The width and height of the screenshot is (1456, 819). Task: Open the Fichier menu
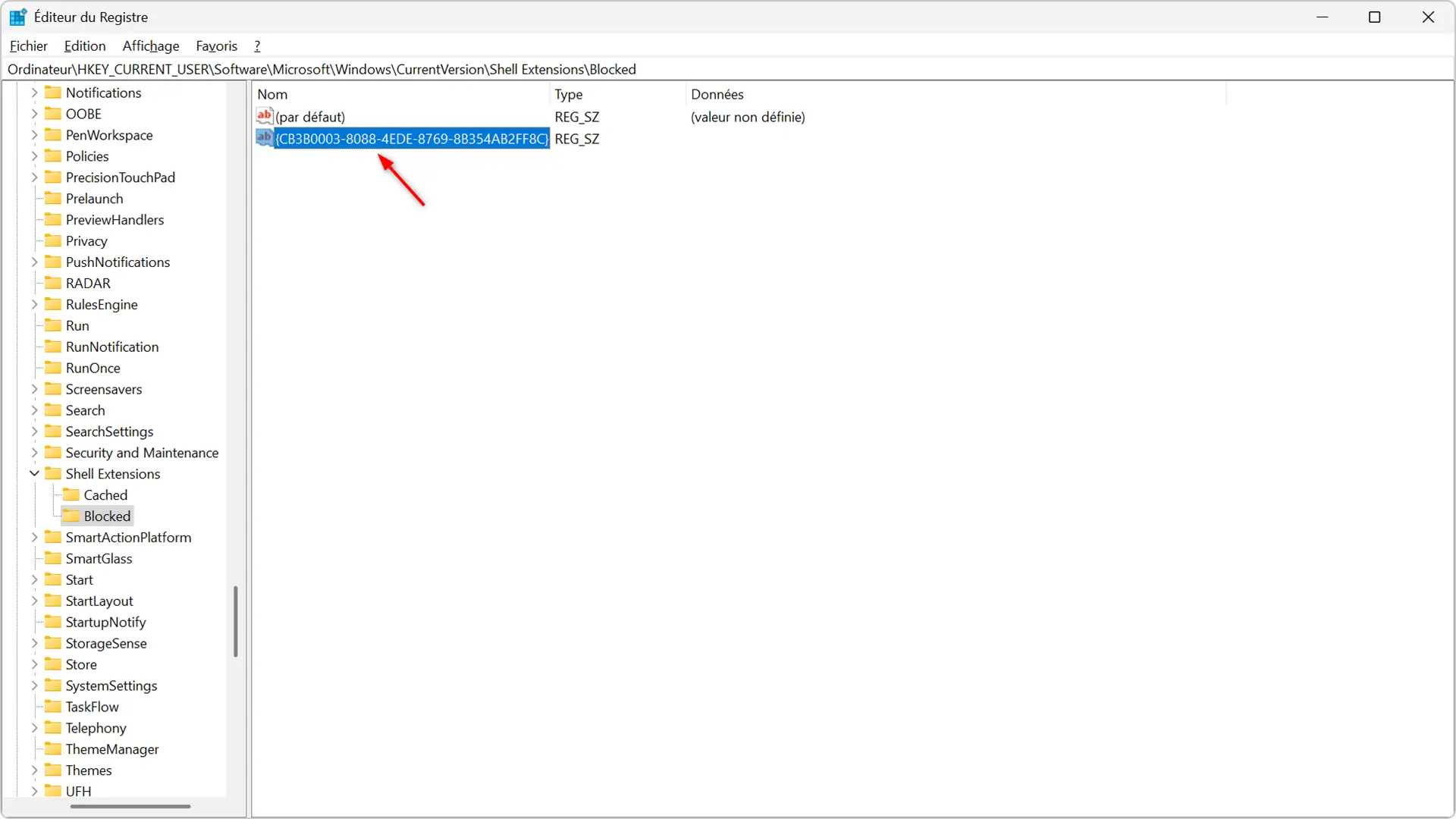[28, 46]
